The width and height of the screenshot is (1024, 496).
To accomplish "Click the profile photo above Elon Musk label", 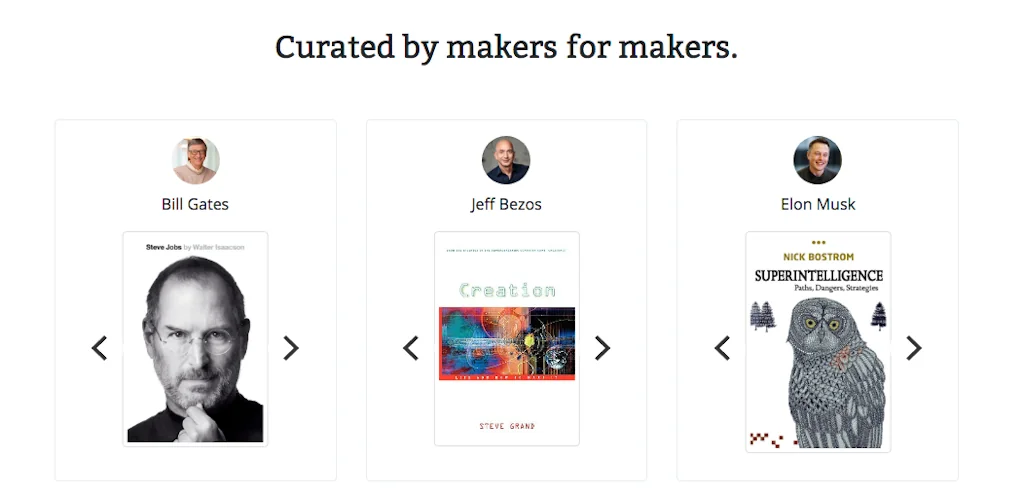I will tap(817, 160).
